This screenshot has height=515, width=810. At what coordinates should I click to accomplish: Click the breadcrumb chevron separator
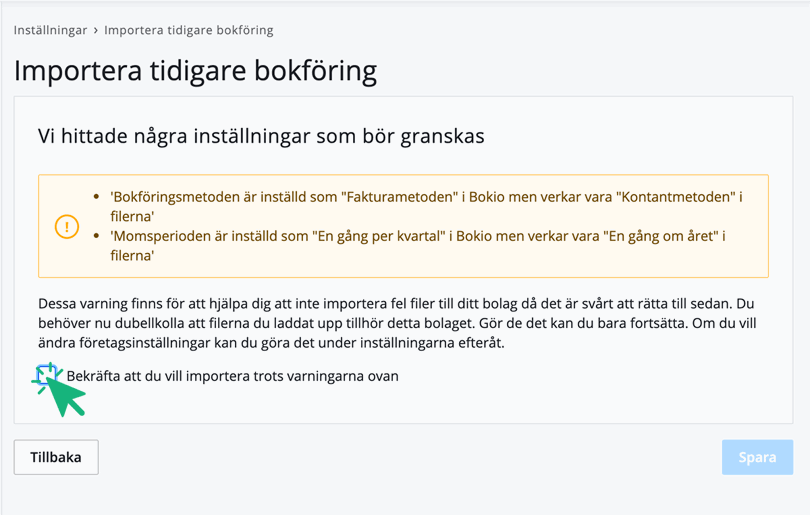pos(96,30)
